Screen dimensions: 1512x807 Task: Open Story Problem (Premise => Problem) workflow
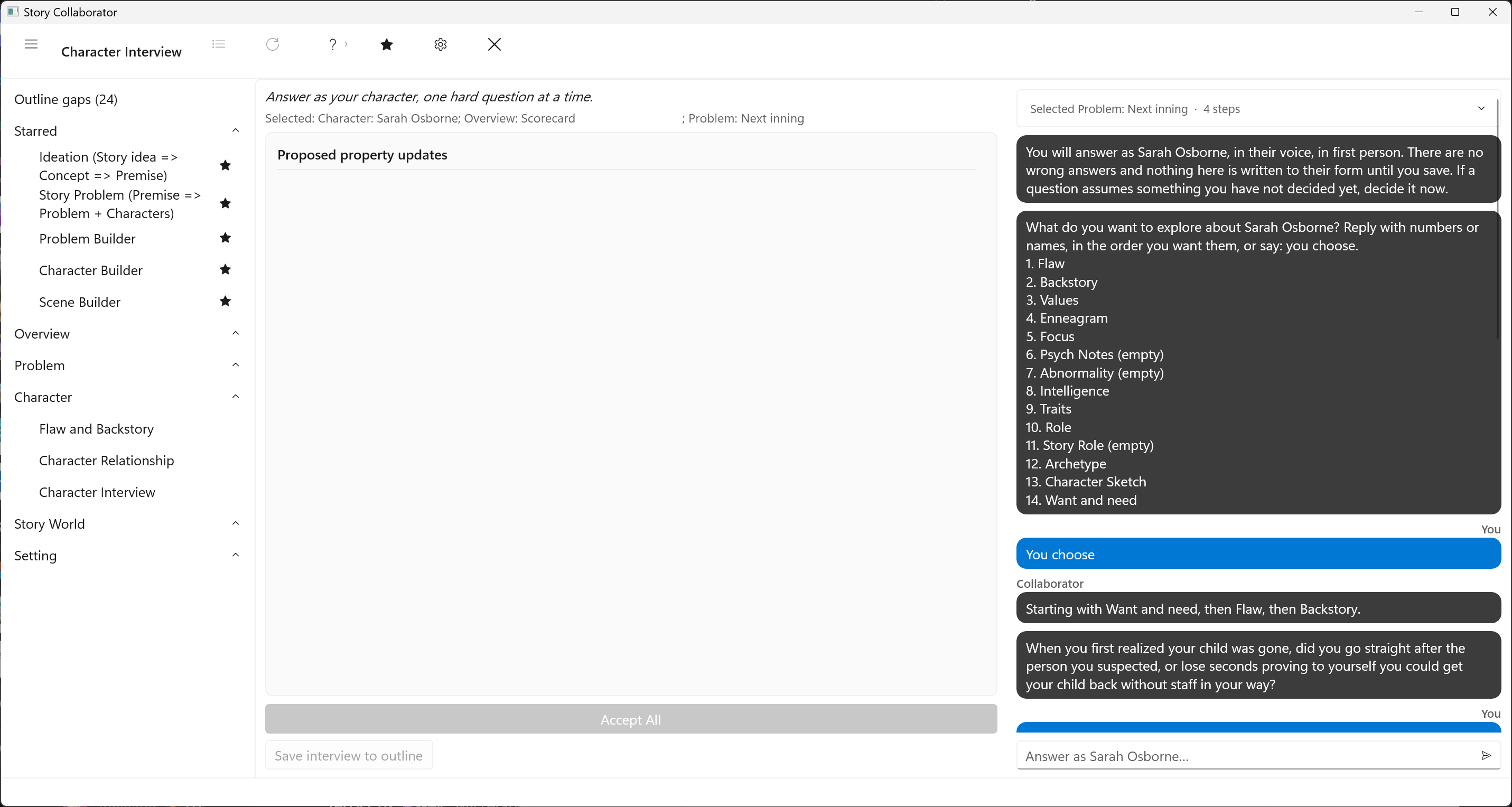(x=120, y=204)
